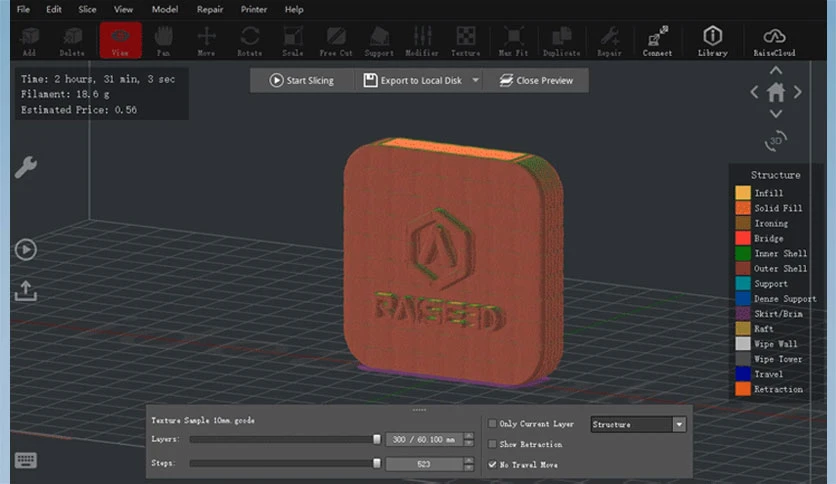Increment the Steps value stepper up
This screenshot has width=836, height=484.
(469, 461)
